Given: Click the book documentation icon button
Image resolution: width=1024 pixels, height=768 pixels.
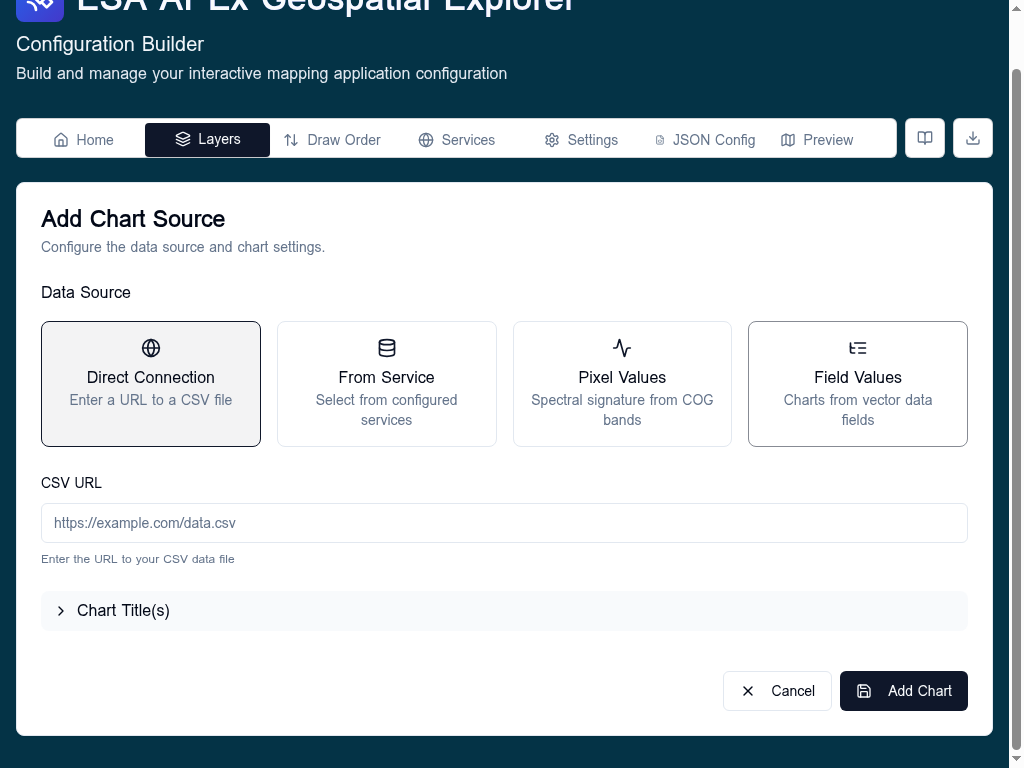Looking at the screenshot, I should 924,138.
